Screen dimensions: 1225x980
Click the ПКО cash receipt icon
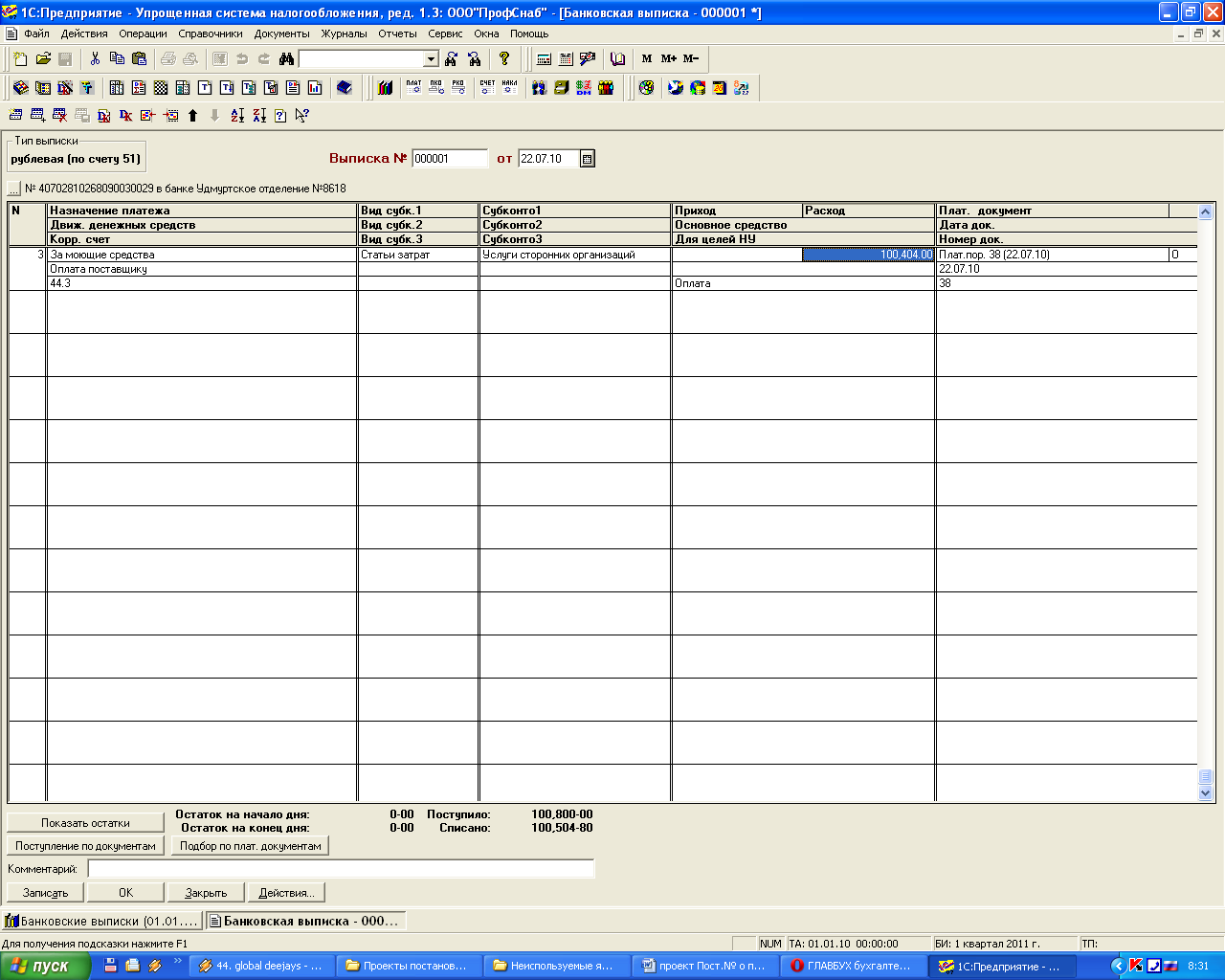point(436,87)
